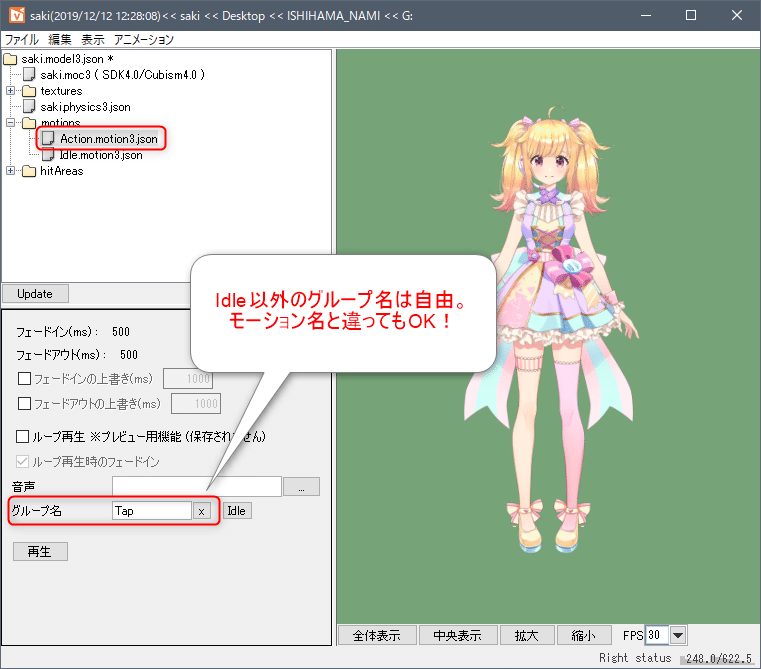Image resolution: width=761 pixels, height=669 pixels.
Task: Click the 拡大 zoom in button
Action: tap(527, 635)
